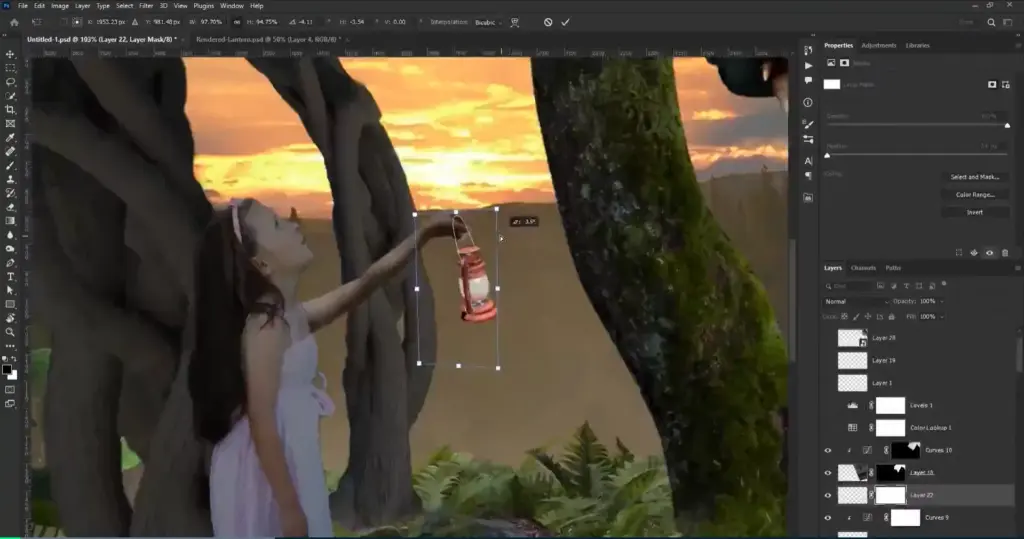Viewport: 1024px width, 539px height.
Task: Select the Brush tool
Action: (x=10, y=165)
